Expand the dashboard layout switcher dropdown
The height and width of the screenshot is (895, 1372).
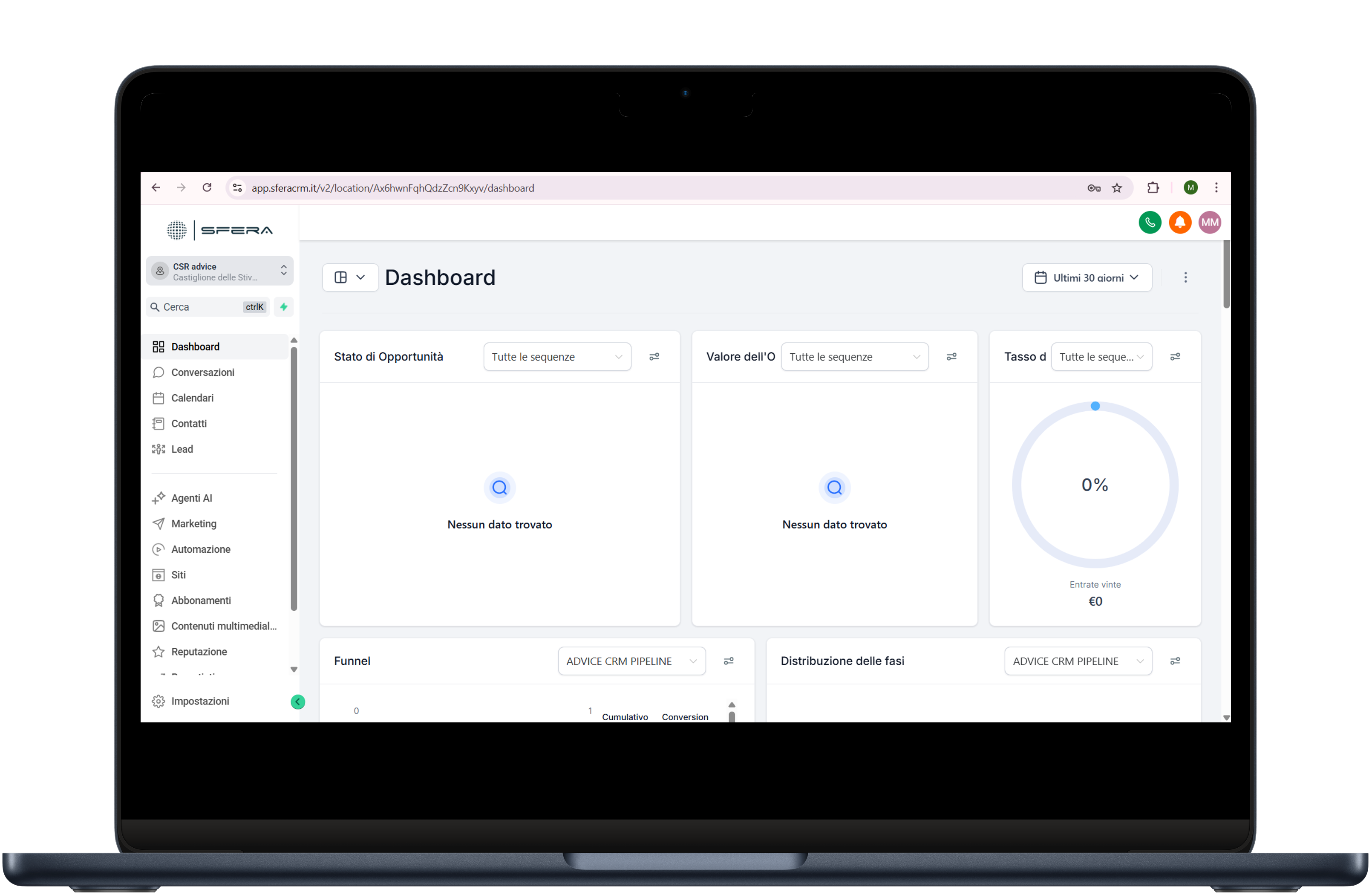pyautogui.click(x=350, y=277)
